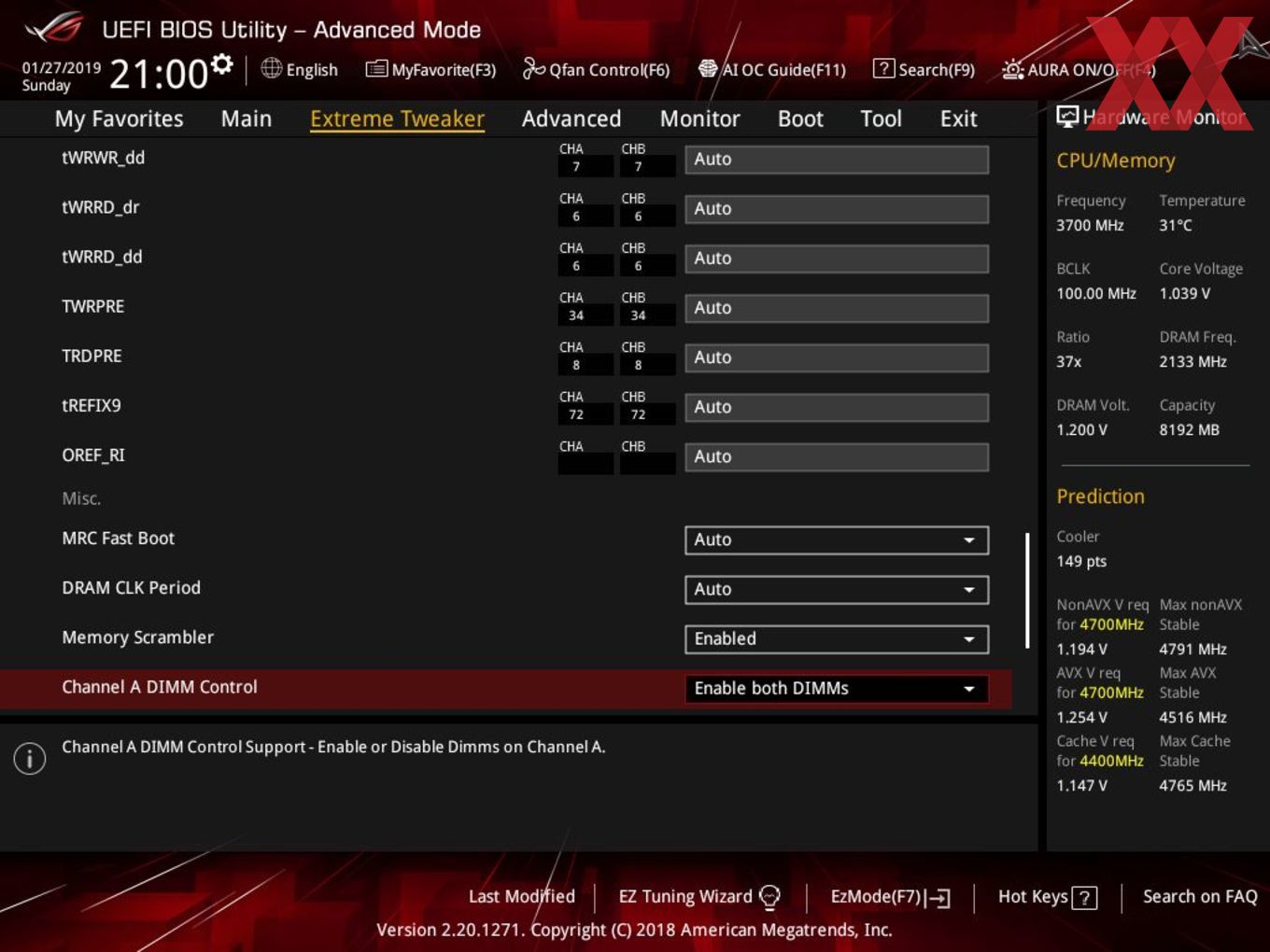Image resolution: width=1270 pixels, height=952 pixels.
Task: Click the Hardware Monitor screen icon
Action: [x=1067, y=116]
